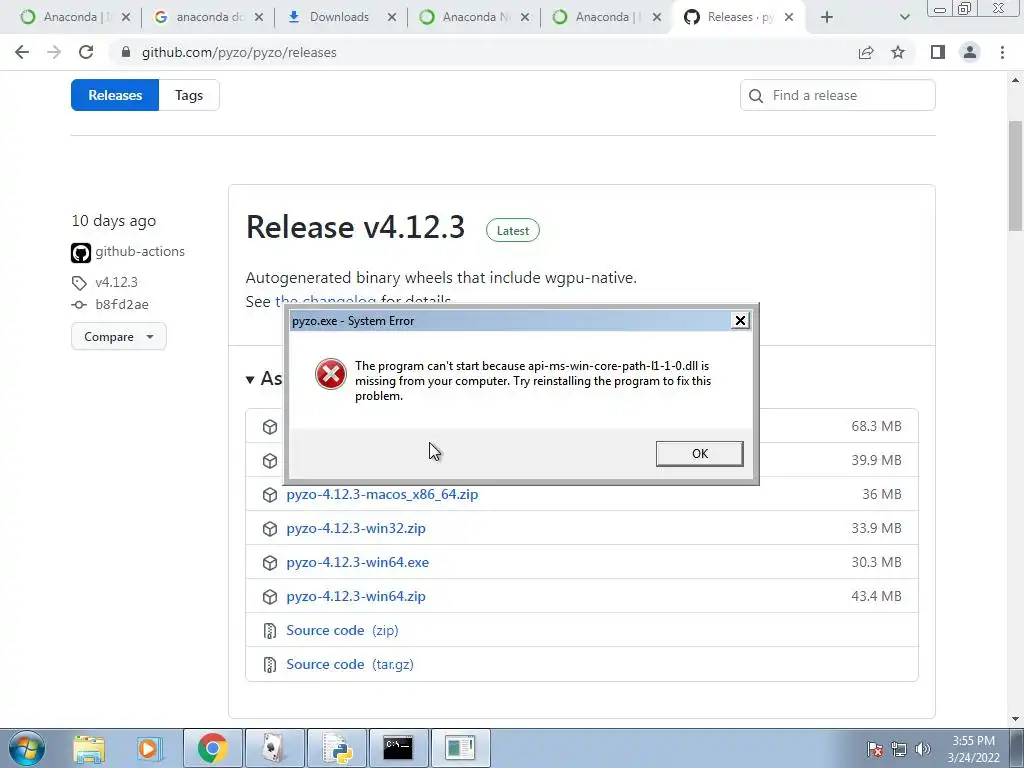Screen dimensions: 1024x768
Task: Close the Downloads tab
Action: [x=392, y=17]
